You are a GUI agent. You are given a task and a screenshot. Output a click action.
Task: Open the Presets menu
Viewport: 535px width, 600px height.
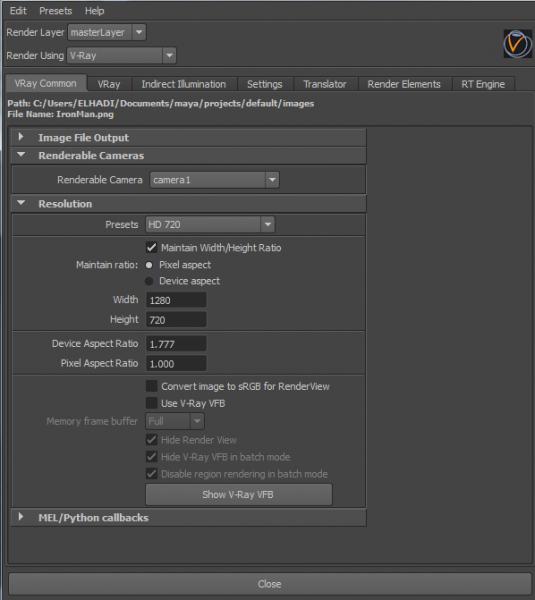55,11
